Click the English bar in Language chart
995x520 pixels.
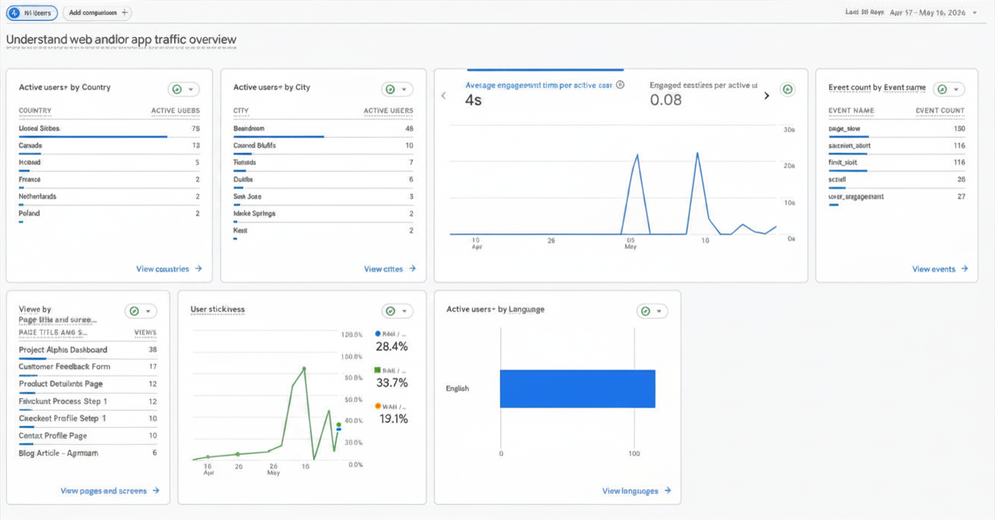(x=577, y=389)
